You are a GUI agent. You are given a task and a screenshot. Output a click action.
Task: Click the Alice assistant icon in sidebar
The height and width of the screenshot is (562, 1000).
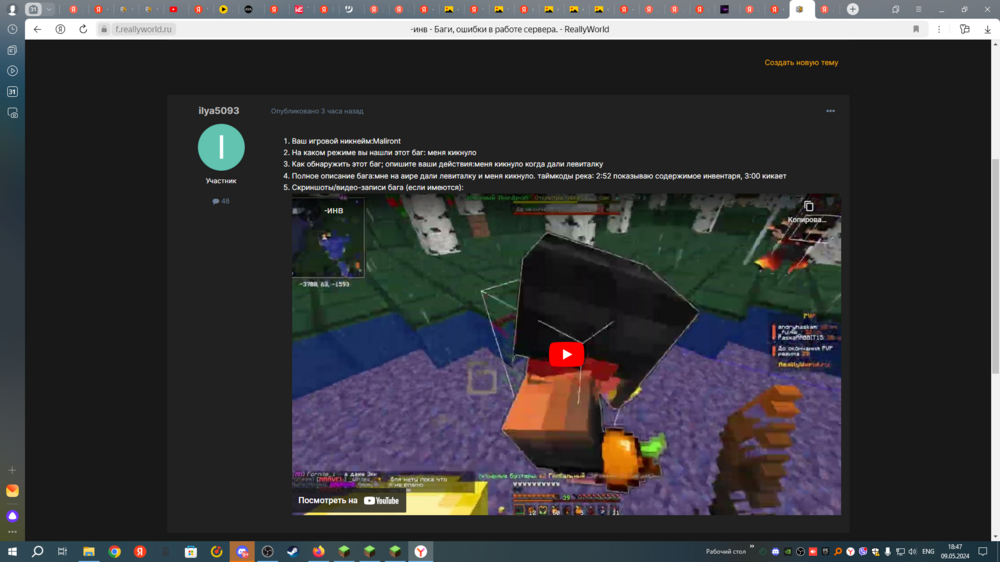(12, 515)
